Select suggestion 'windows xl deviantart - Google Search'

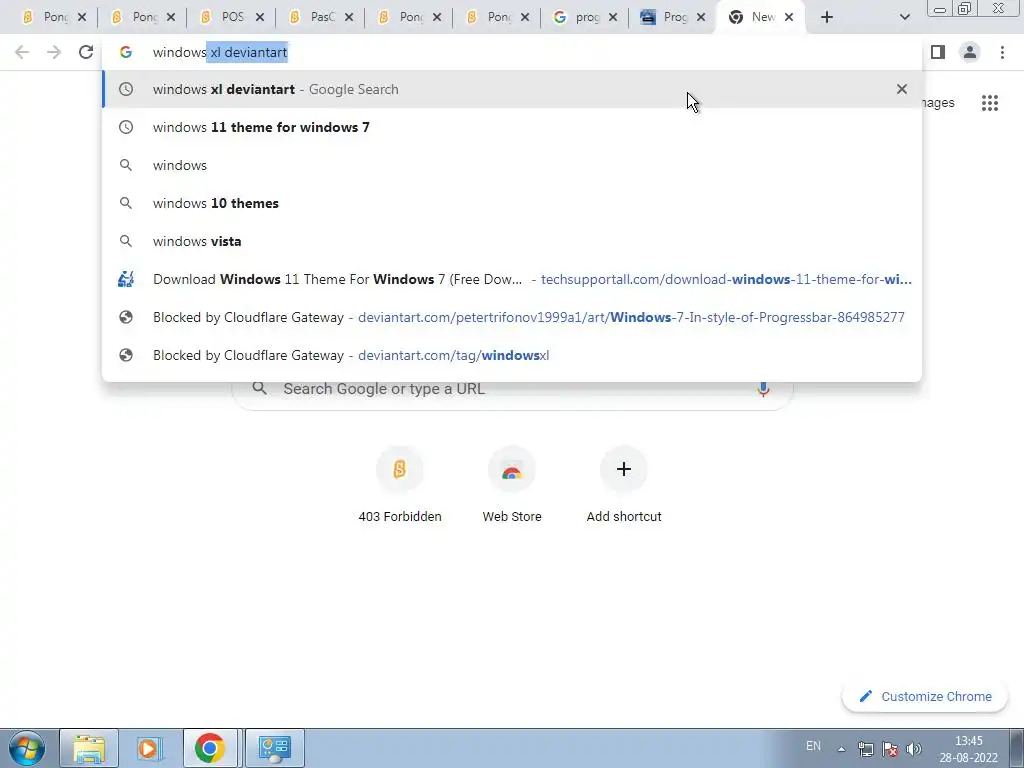click(511, 89)
